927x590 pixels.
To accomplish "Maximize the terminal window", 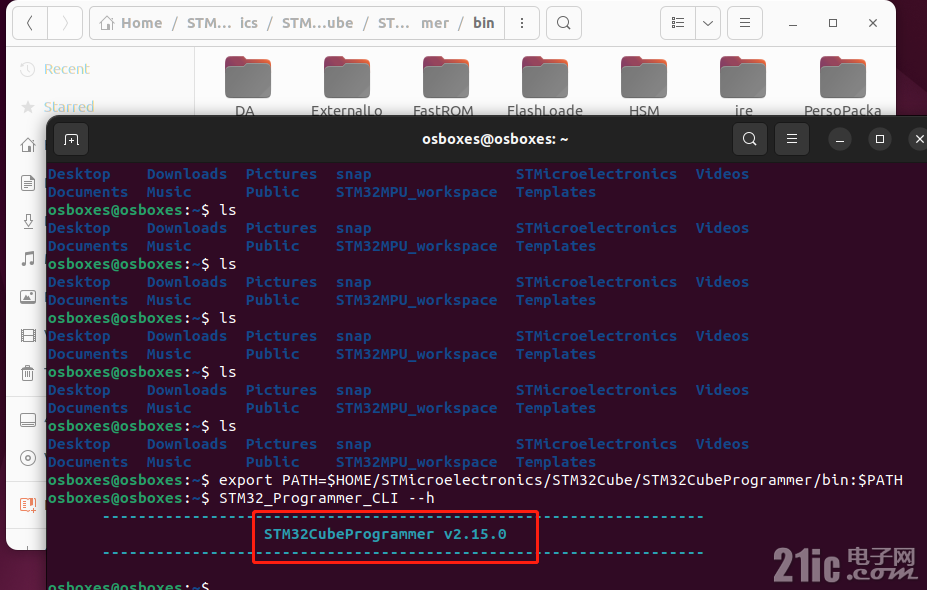I will pyautogui.click(x=880, y=140).
